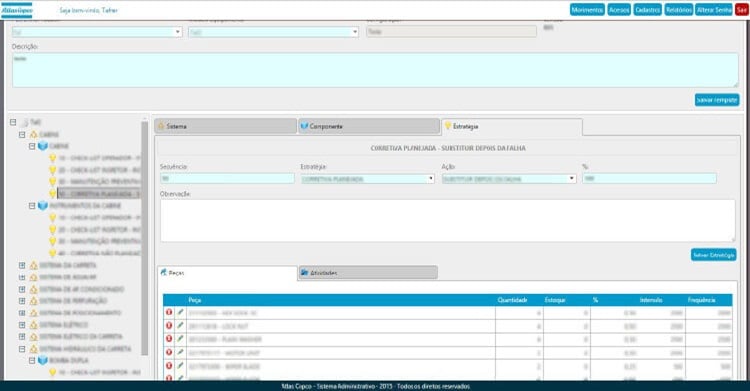The width and height of the screenshot is (750, 391).
Task: Collapse the BOMBA DUPLA component node
Action: [x=32, y=360]
